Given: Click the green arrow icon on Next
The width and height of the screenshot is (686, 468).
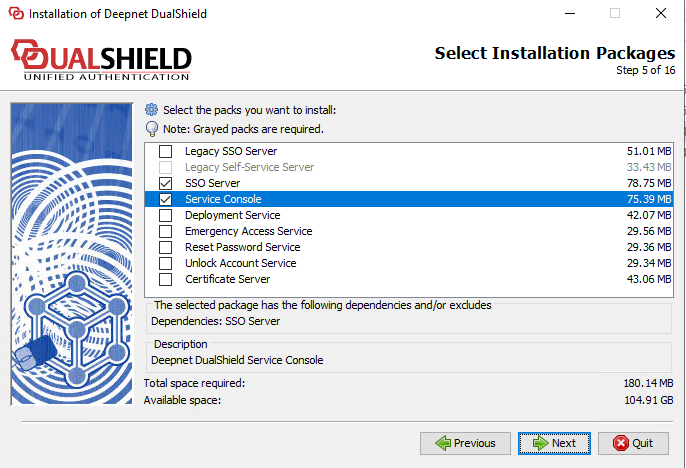Looking at the screenshot, I should point(539,443).
